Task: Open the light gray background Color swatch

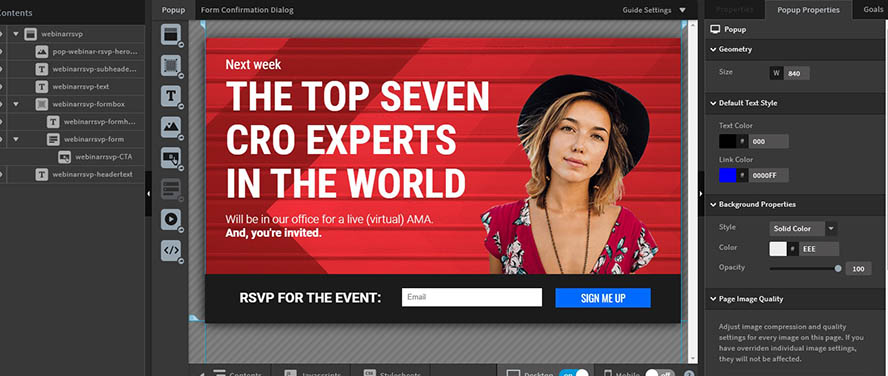Action: [778, 249]
